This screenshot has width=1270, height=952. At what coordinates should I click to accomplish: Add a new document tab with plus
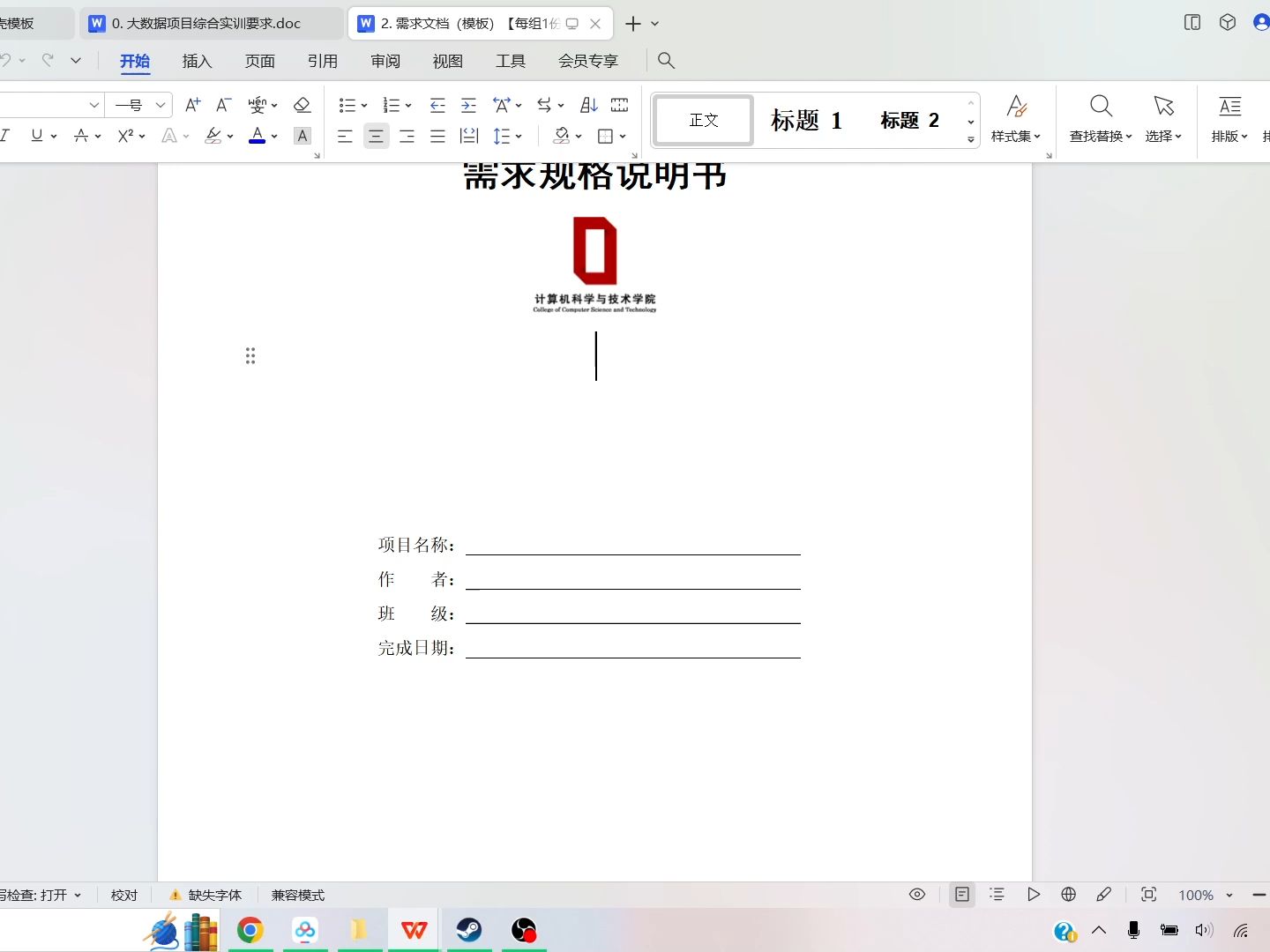pos(632,24)
